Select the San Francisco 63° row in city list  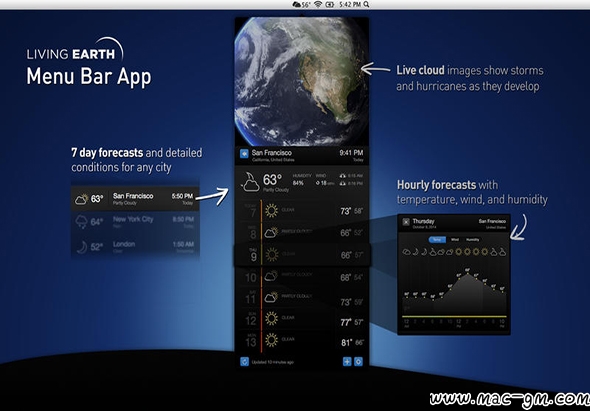135,198
